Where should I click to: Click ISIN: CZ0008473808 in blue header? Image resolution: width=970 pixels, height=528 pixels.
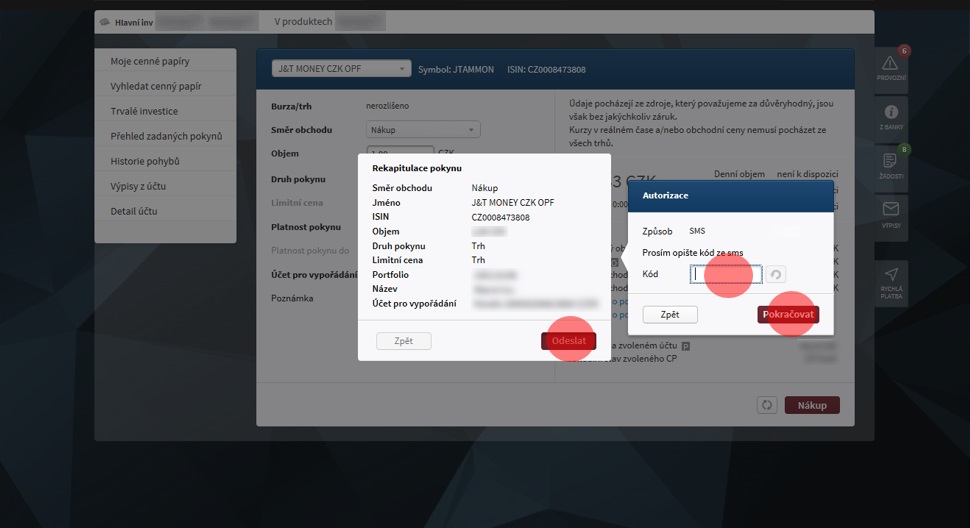click(546, 69)
